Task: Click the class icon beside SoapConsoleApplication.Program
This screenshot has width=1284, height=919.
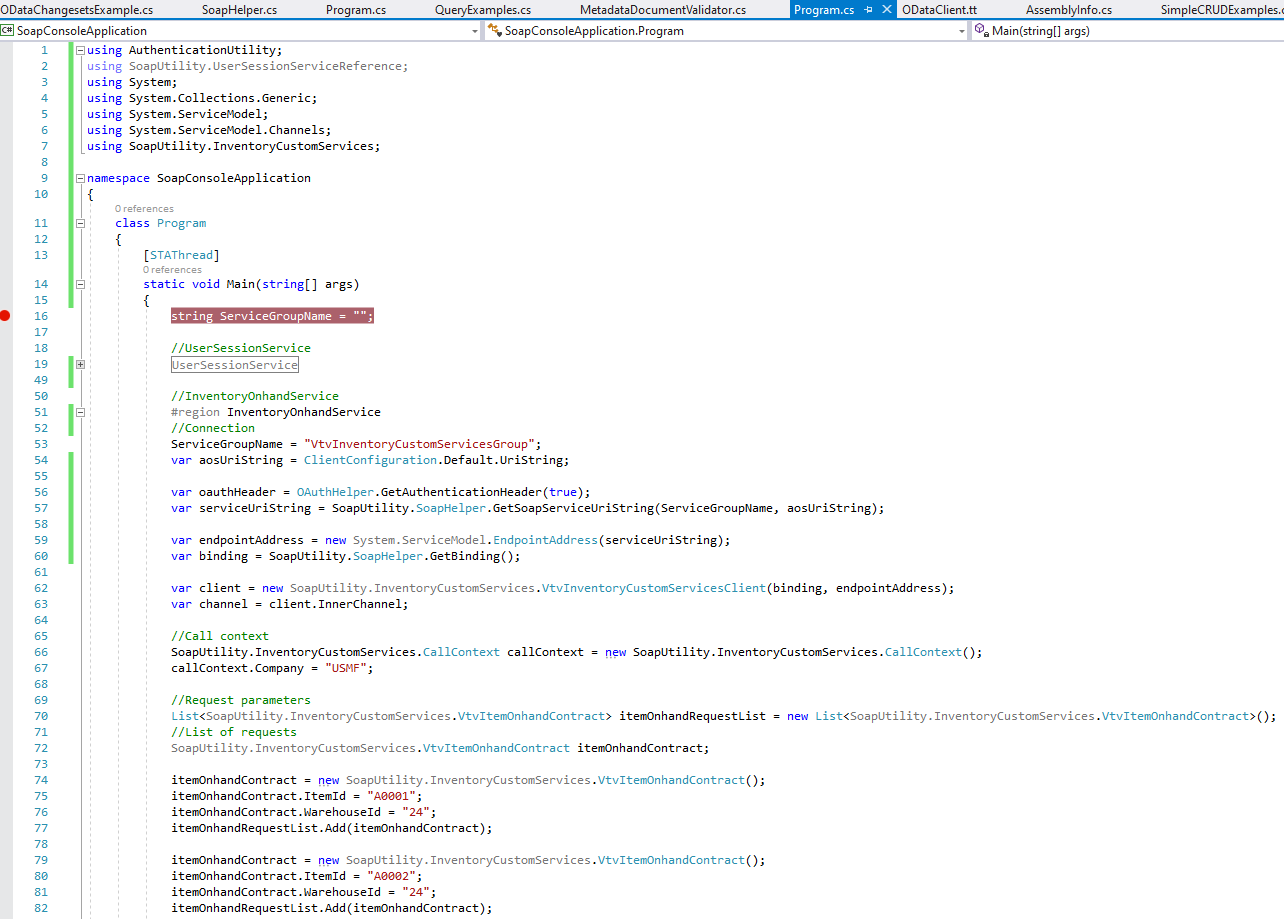Action: 494,31
